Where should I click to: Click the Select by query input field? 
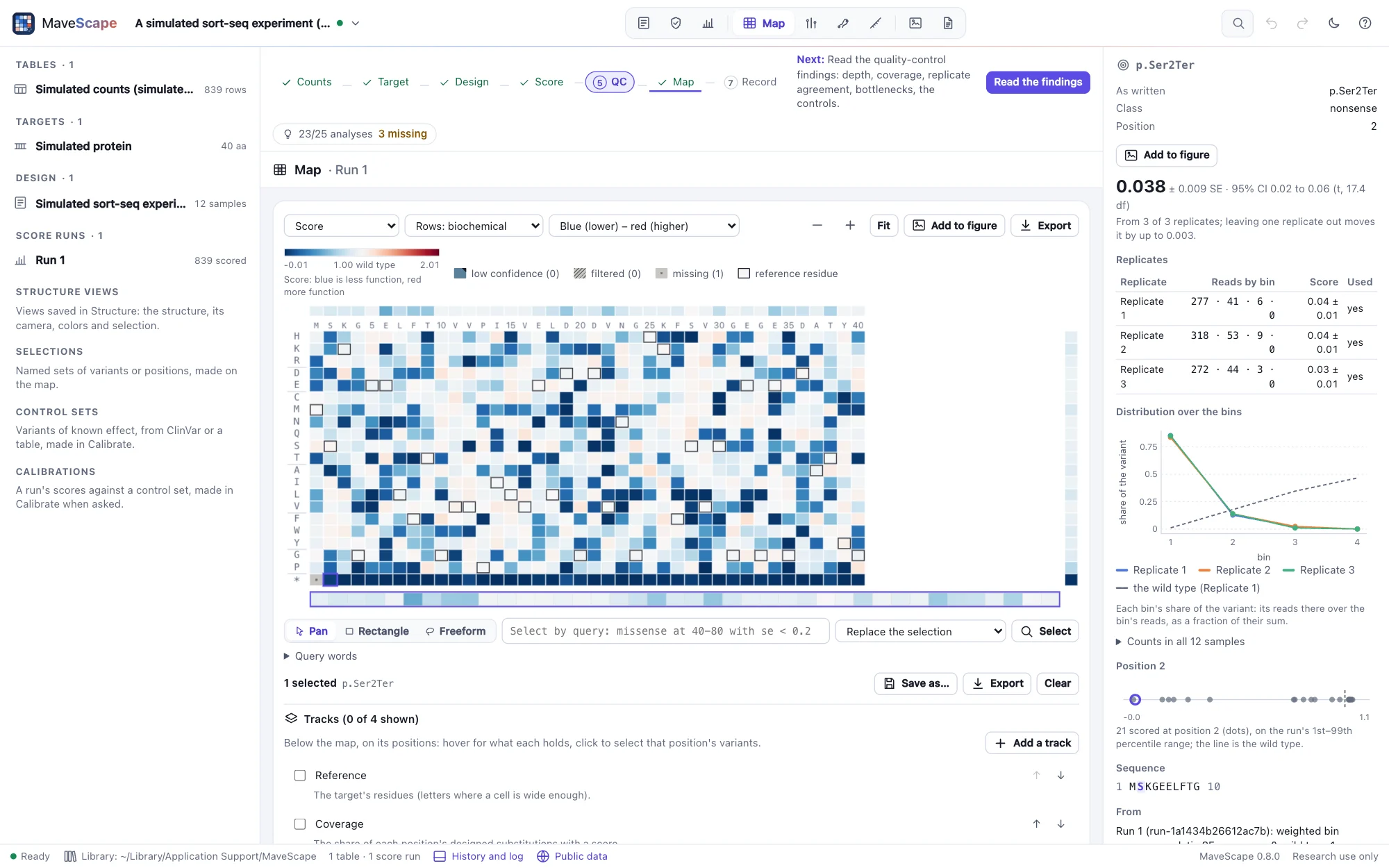point(665,631)
